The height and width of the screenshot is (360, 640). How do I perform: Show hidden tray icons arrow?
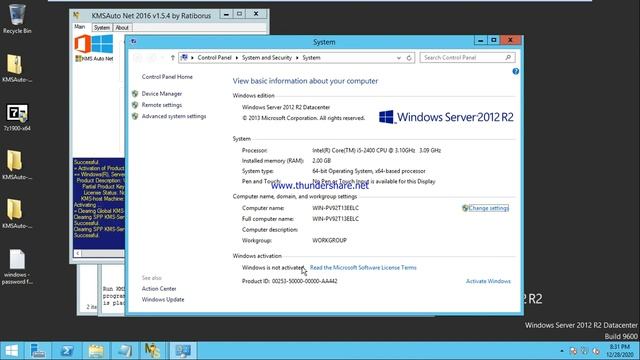point(562,351)
